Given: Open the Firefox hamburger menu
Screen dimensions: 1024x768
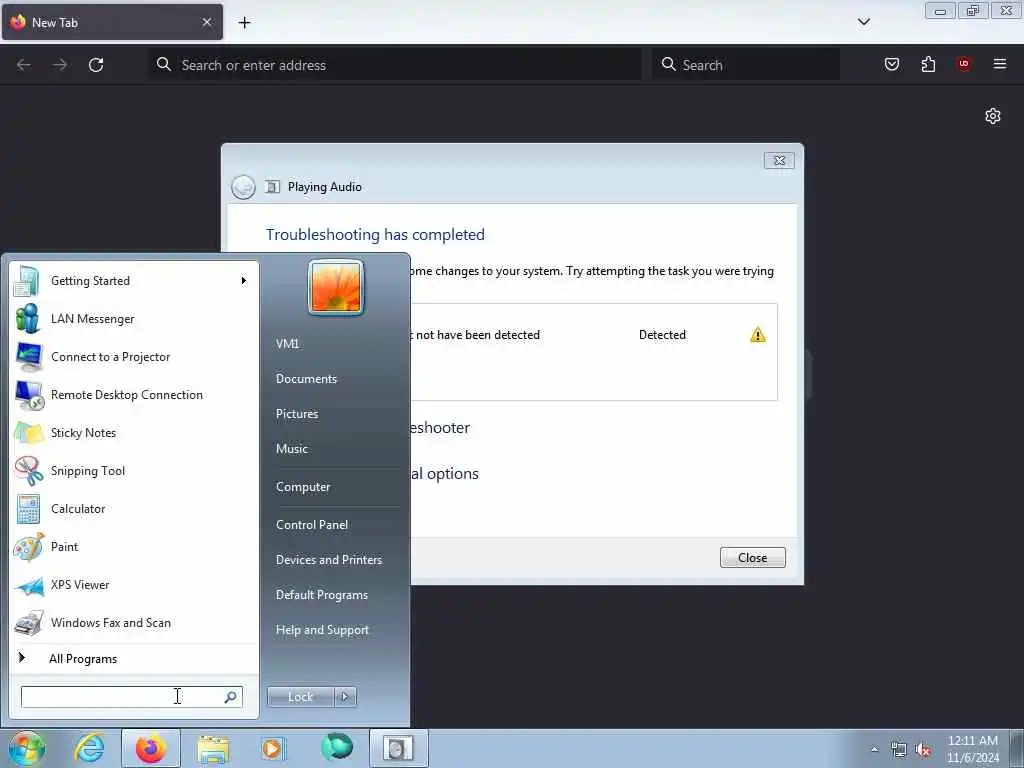Looking at the screenshot, I should point(1000,64).
